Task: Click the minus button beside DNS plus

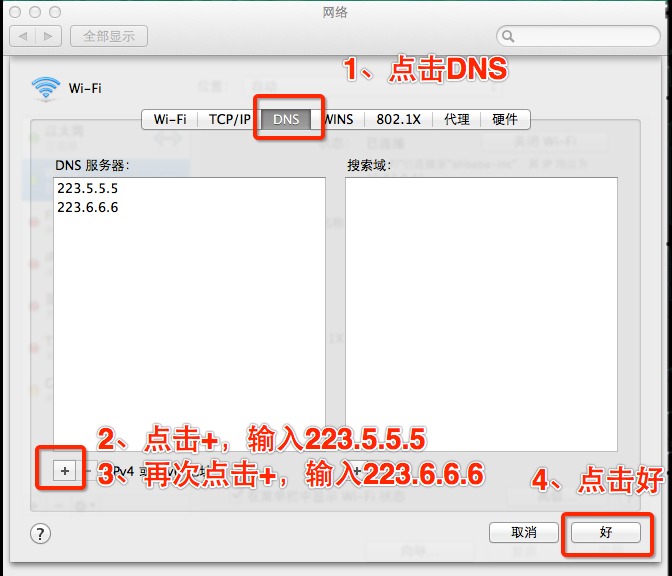Action: click(x=88, y=471)
